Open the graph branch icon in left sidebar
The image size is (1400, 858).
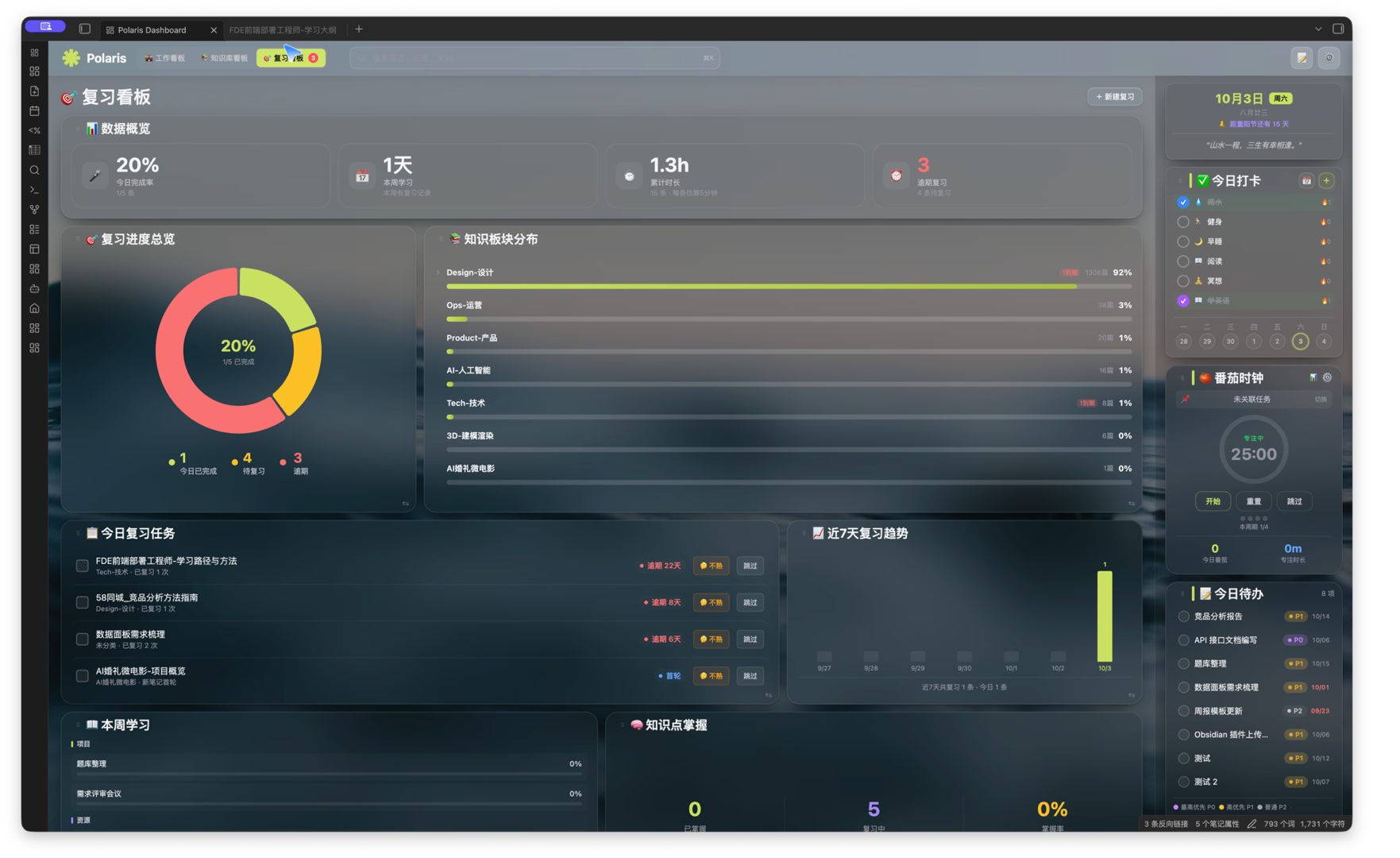tap(34, 210)
